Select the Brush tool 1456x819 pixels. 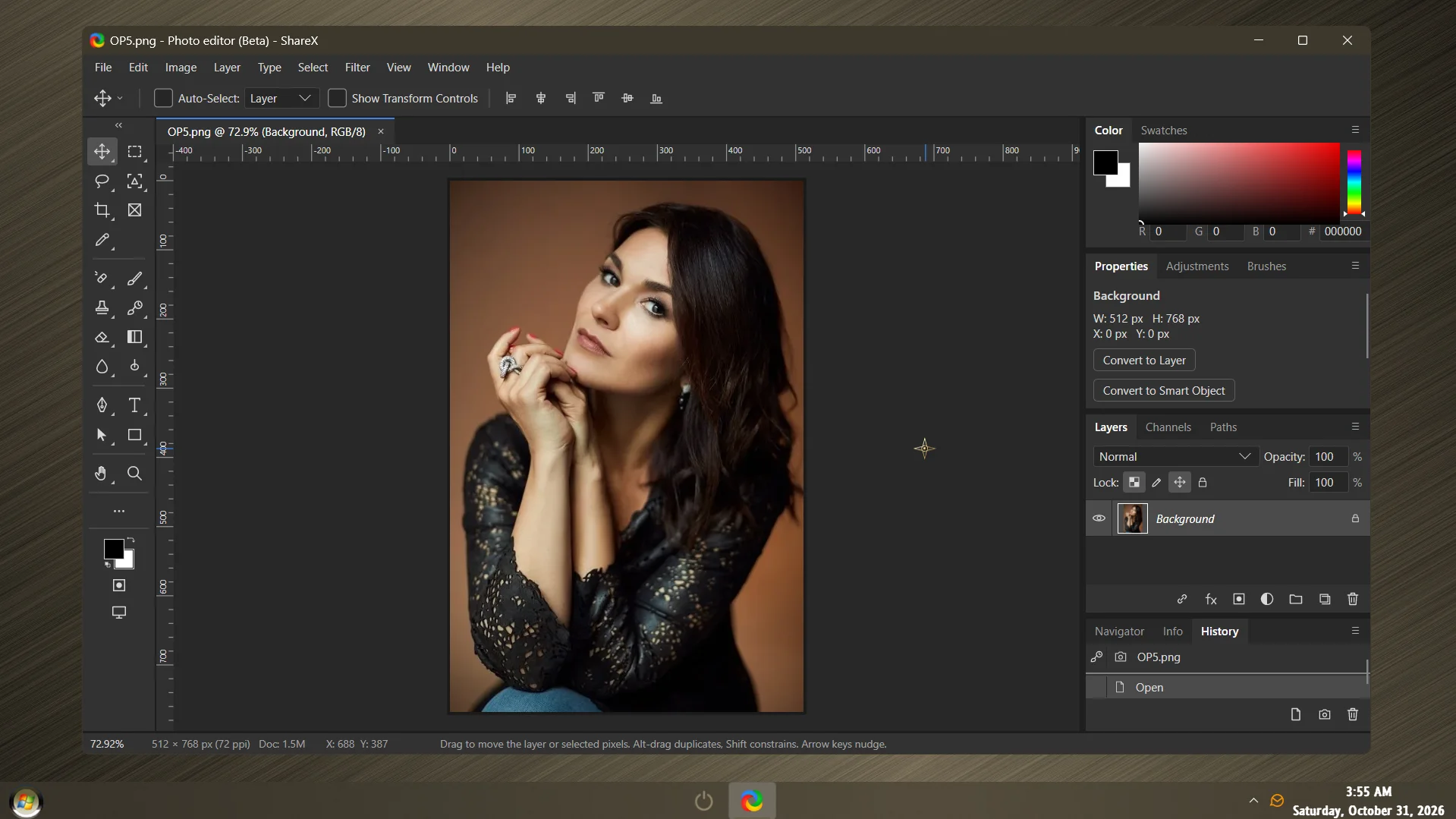(x=134, y=279)
